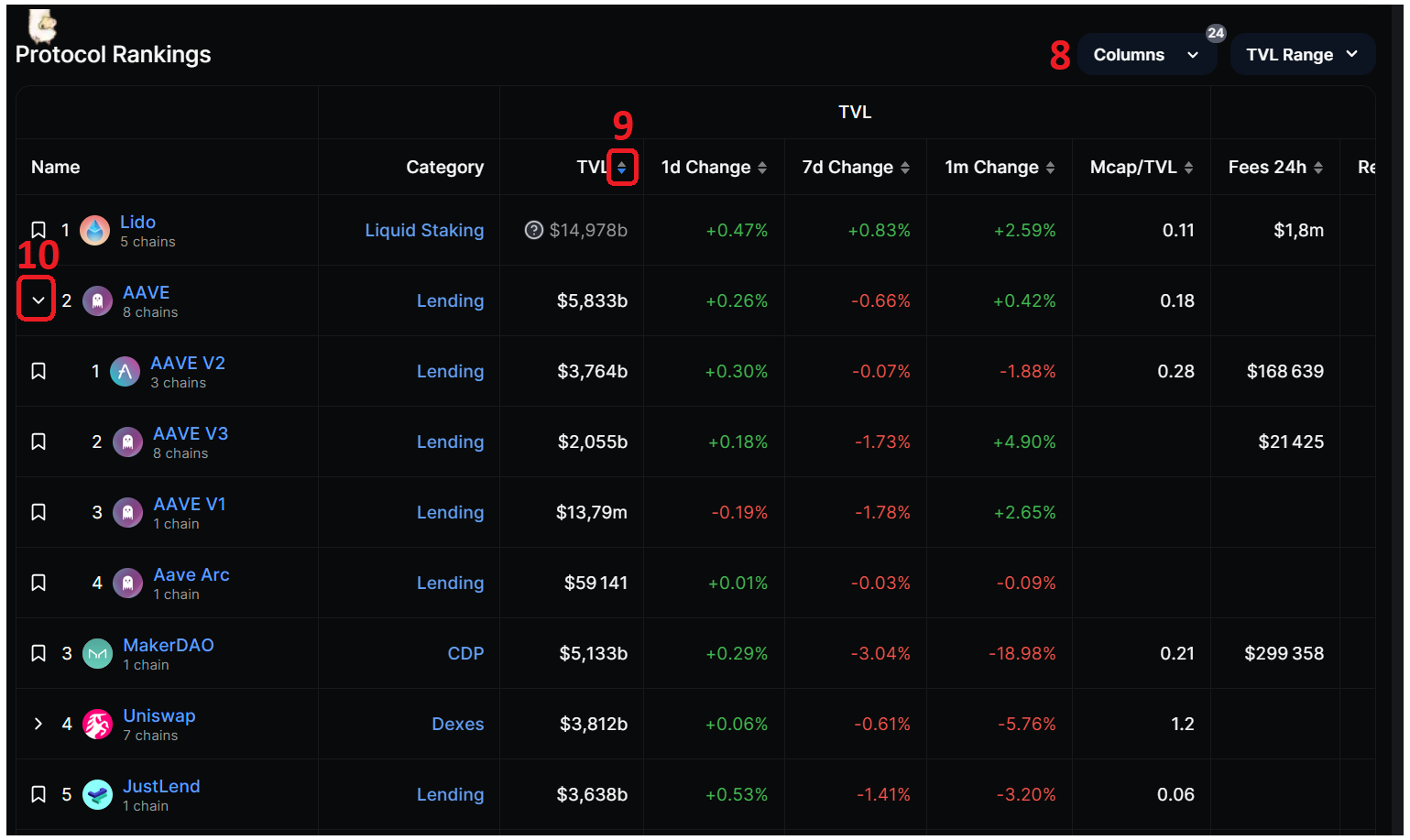Open the AAVE V2 link
The width and height of the screenshot is (1410, 840).
188,363
